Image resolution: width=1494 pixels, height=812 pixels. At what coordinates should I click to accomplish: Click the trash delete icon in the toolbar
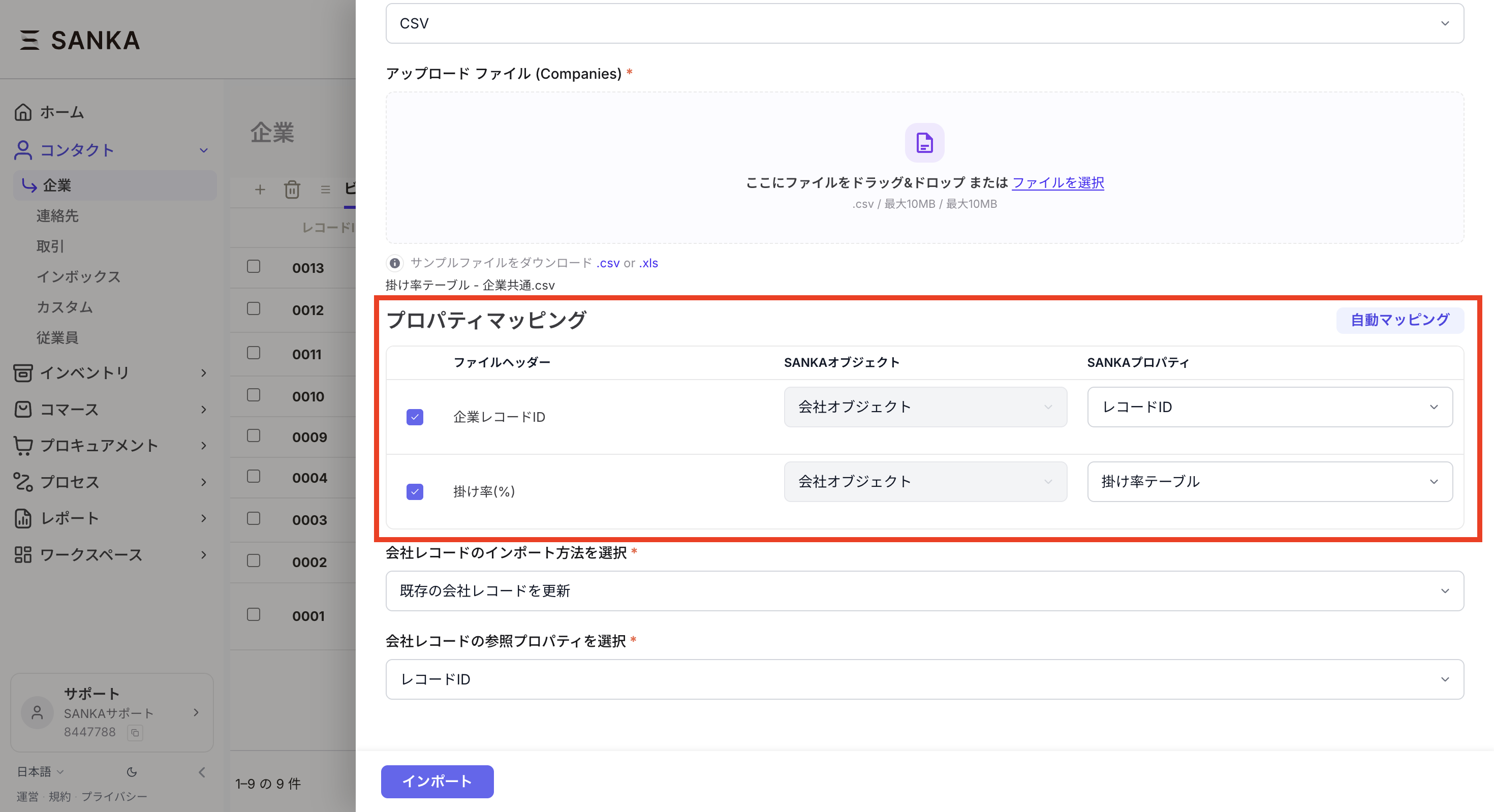(x=292, y=189)
